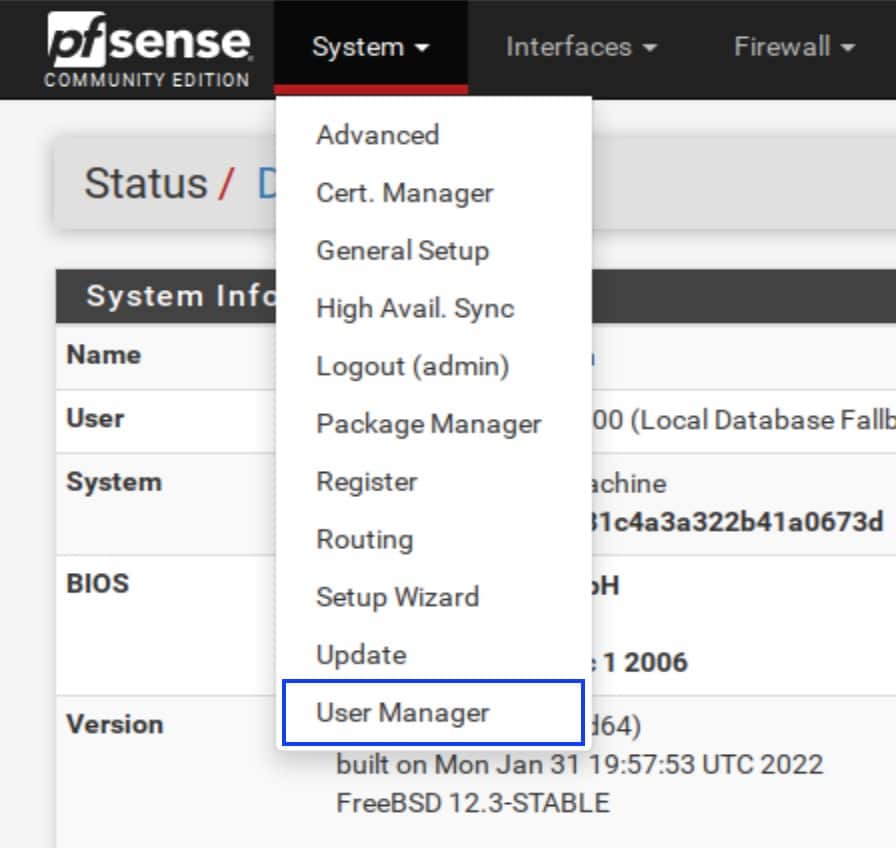Image resolution: width=896 pixels, height=848 pixels.
Task: Select the User row label
Action: click(x=95, y=418)
